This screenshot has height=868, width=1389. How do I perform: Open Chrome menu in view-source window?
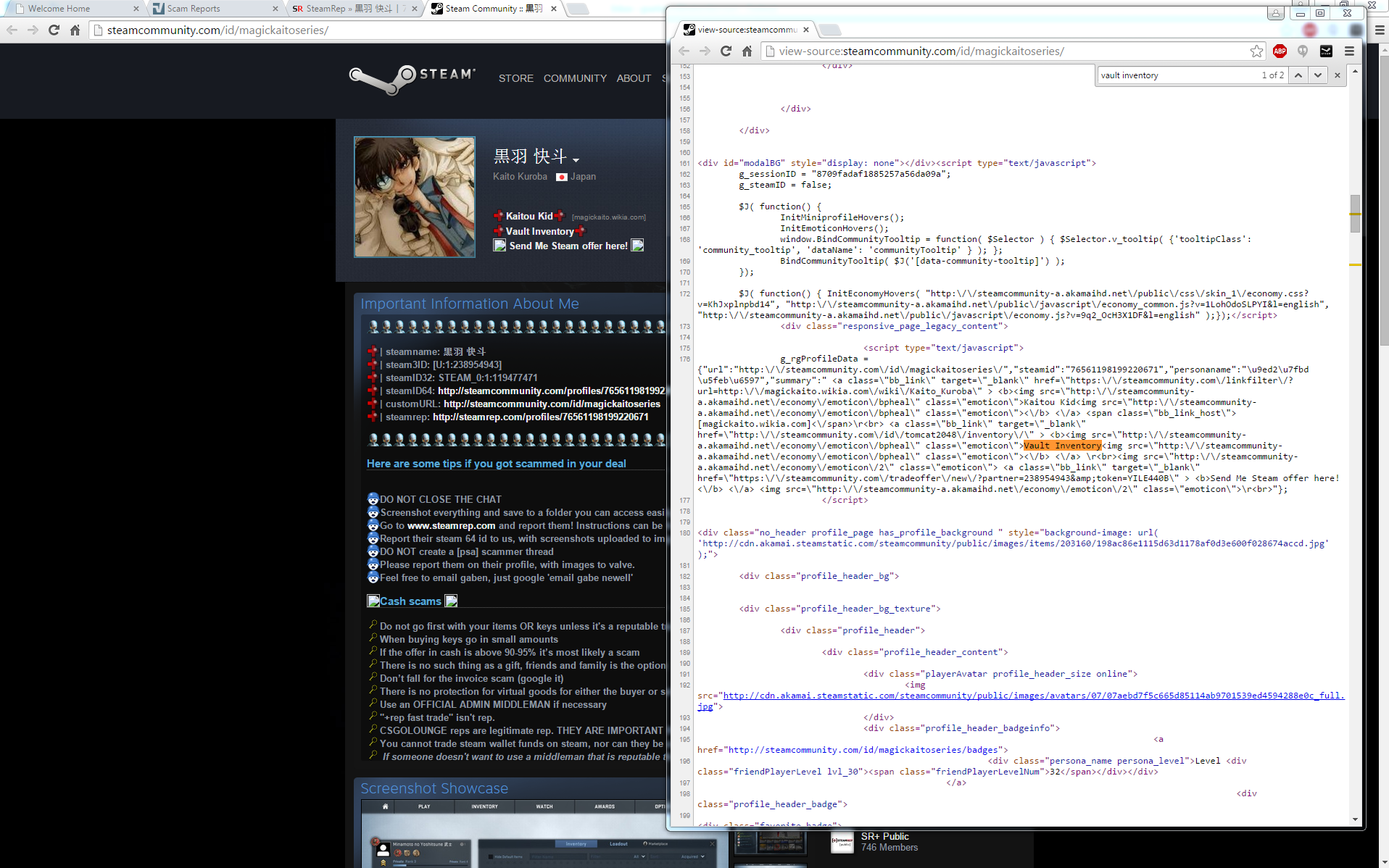1349,51
